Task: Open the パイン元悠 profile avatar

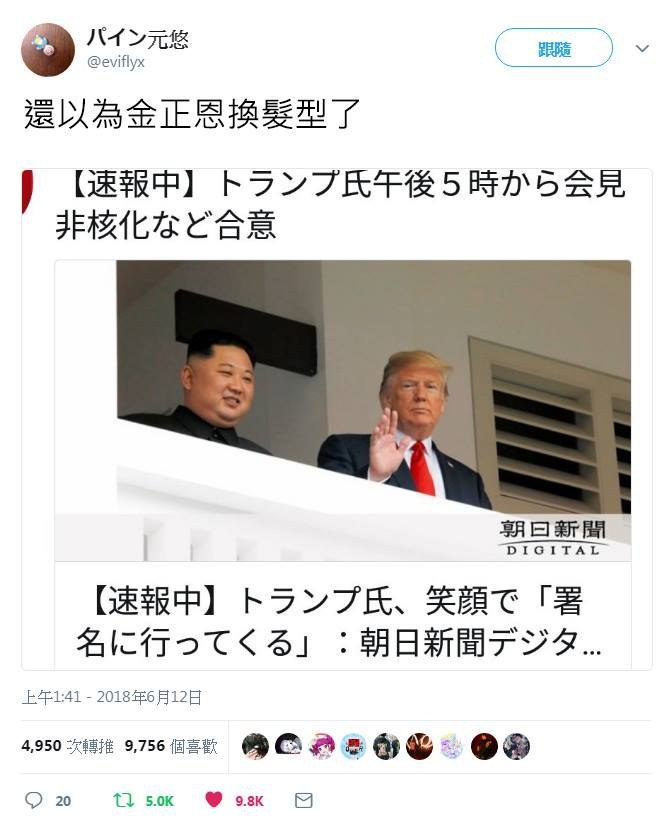Action: click(x=48, y=50)
